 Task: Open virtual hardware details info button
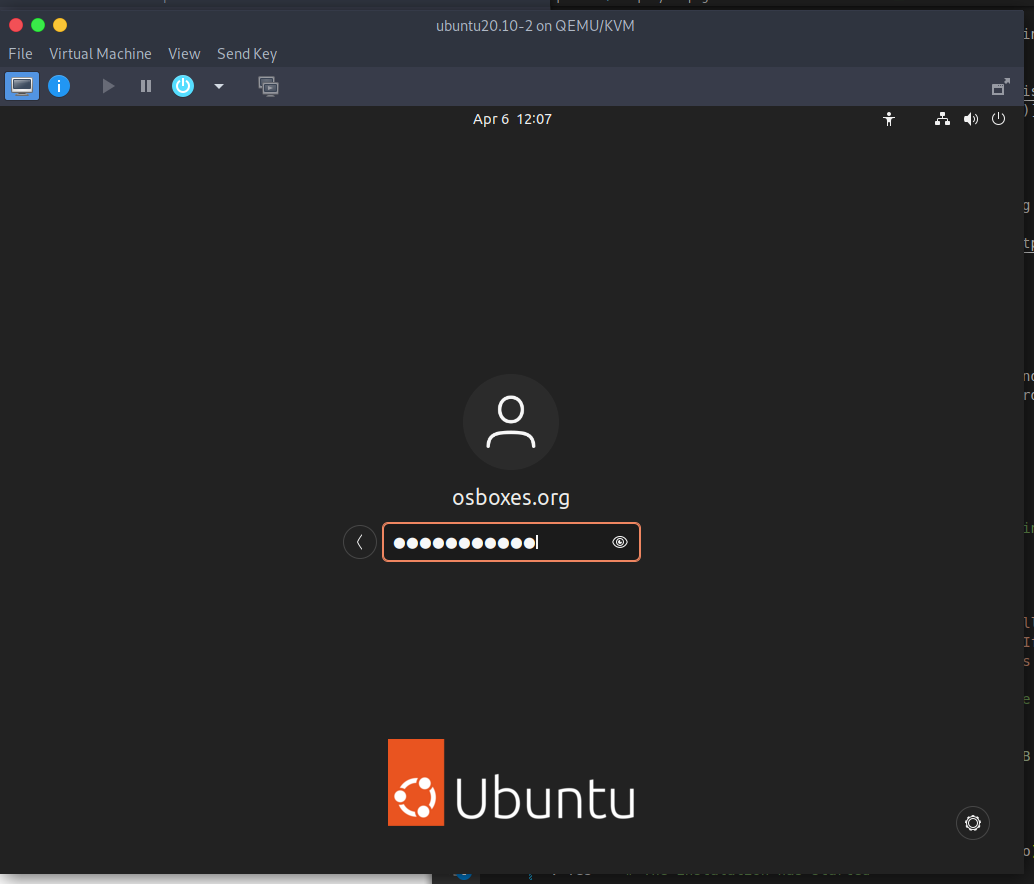tap(59, 86)
